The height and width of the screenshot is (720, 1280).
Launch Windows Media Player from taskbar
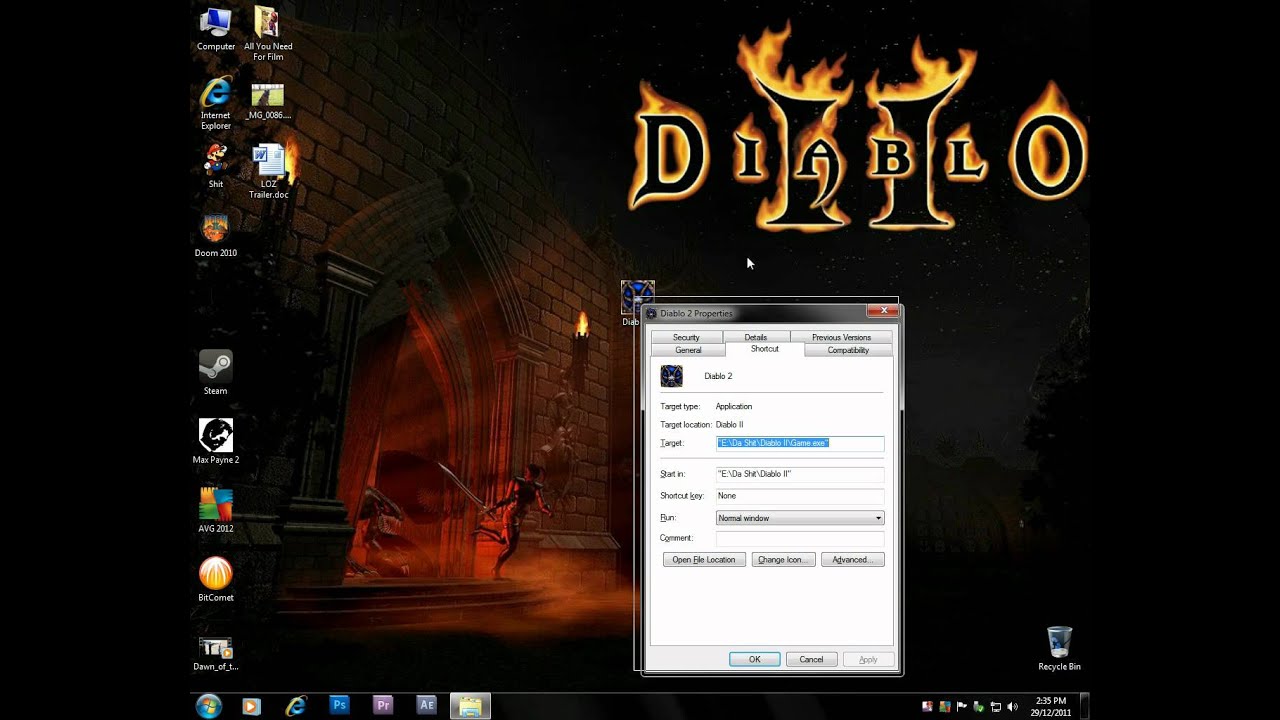(251, 706)
